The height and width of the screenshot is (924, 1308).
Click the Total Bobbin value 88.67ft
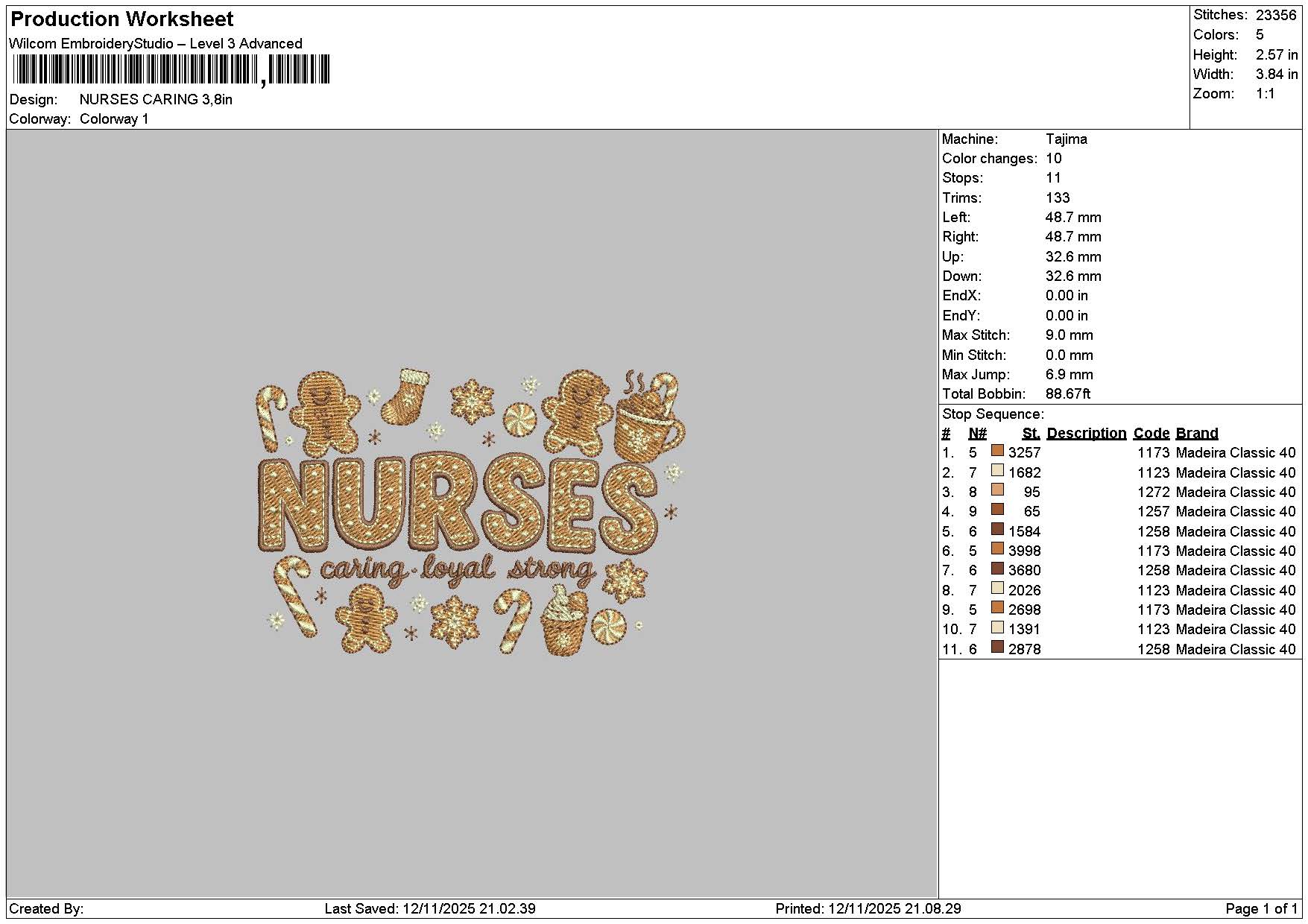[1068, 394]
